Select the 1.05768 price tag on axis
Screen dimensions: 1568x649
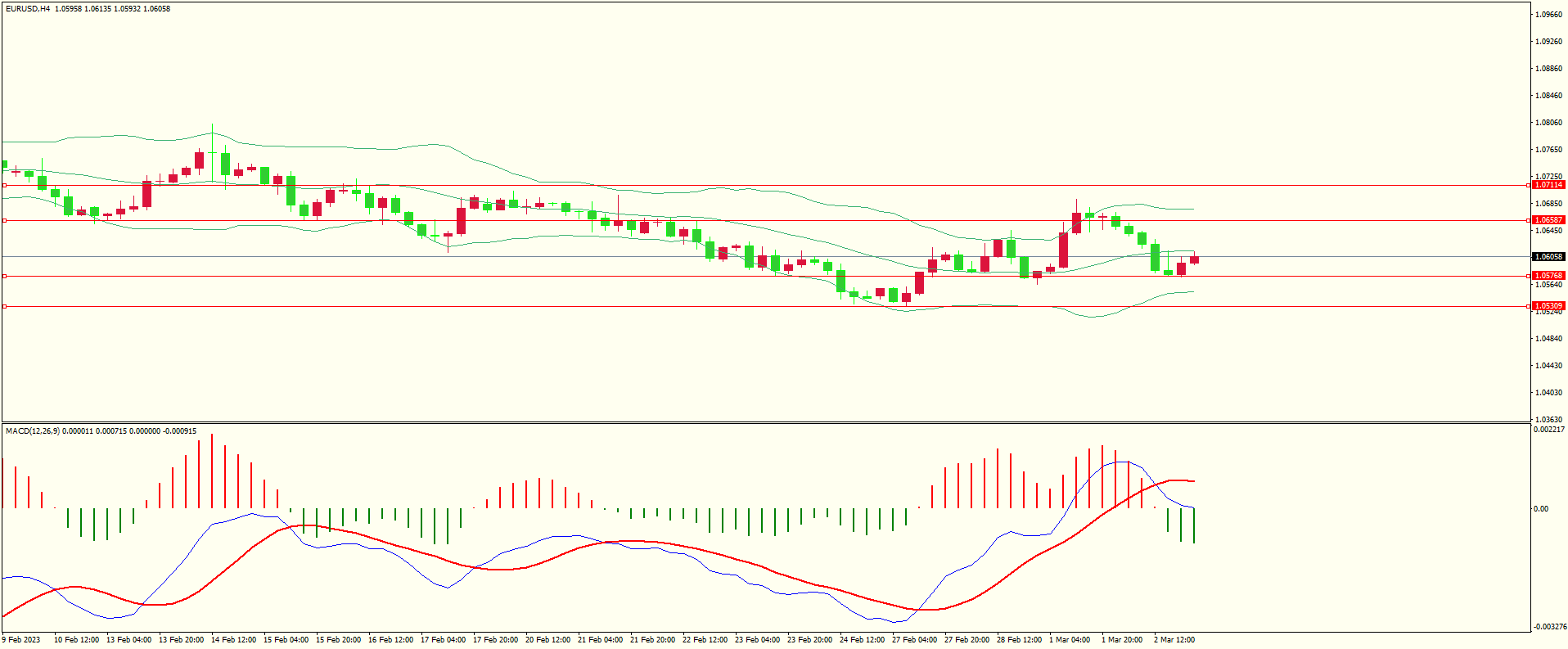point(1548,276)
